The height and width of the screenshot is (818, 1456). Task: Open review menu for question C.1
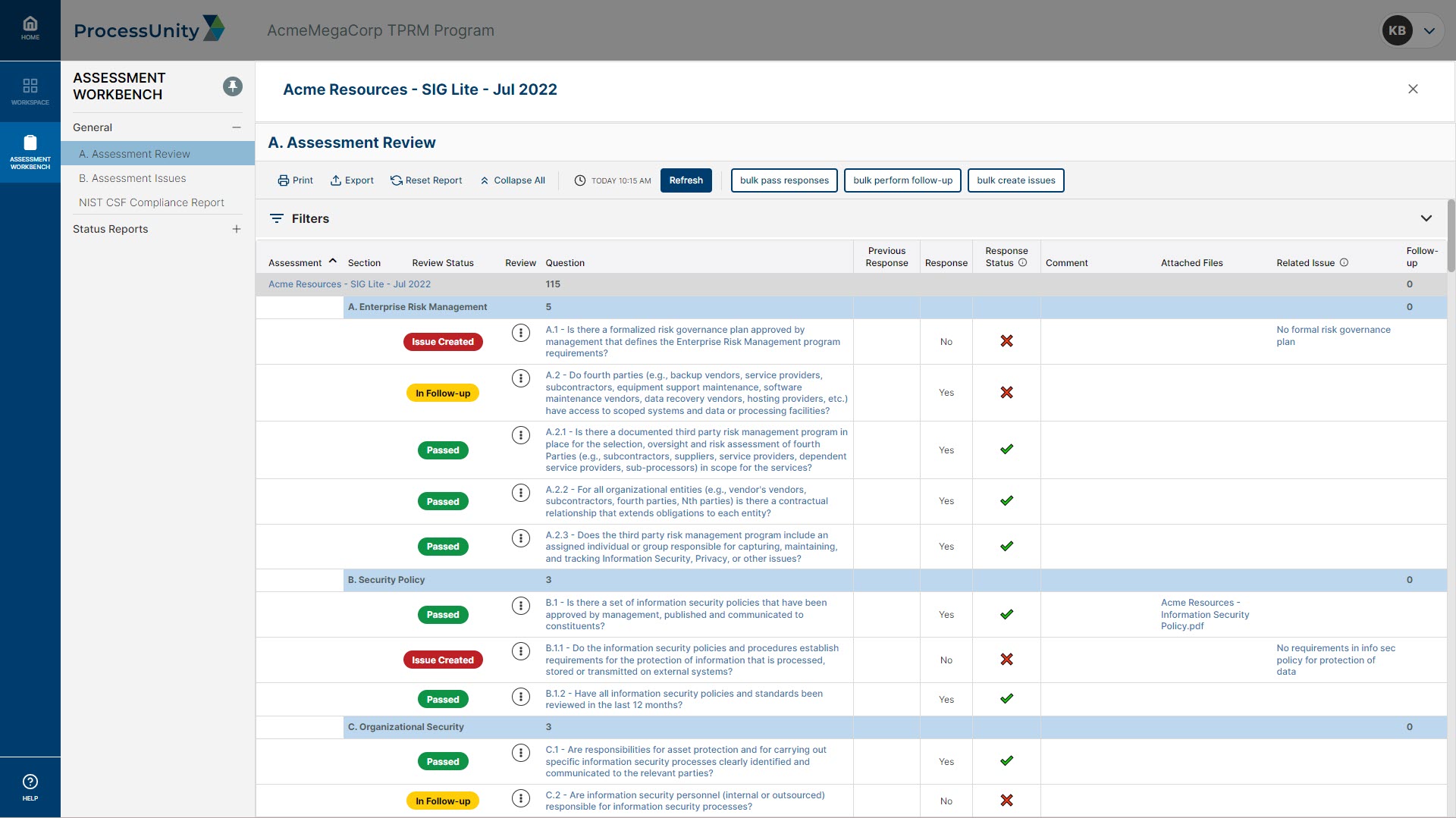tap(521, 753)
